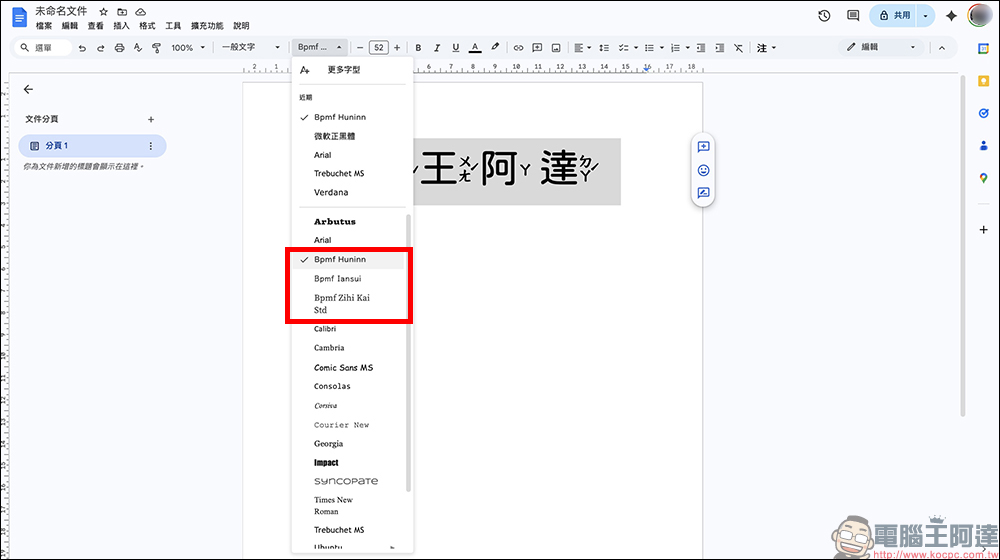This screenshot has width=1000, height=560.
Task: Toggle bold formatting
Action: pyautogui.click(x=418, y=48)
